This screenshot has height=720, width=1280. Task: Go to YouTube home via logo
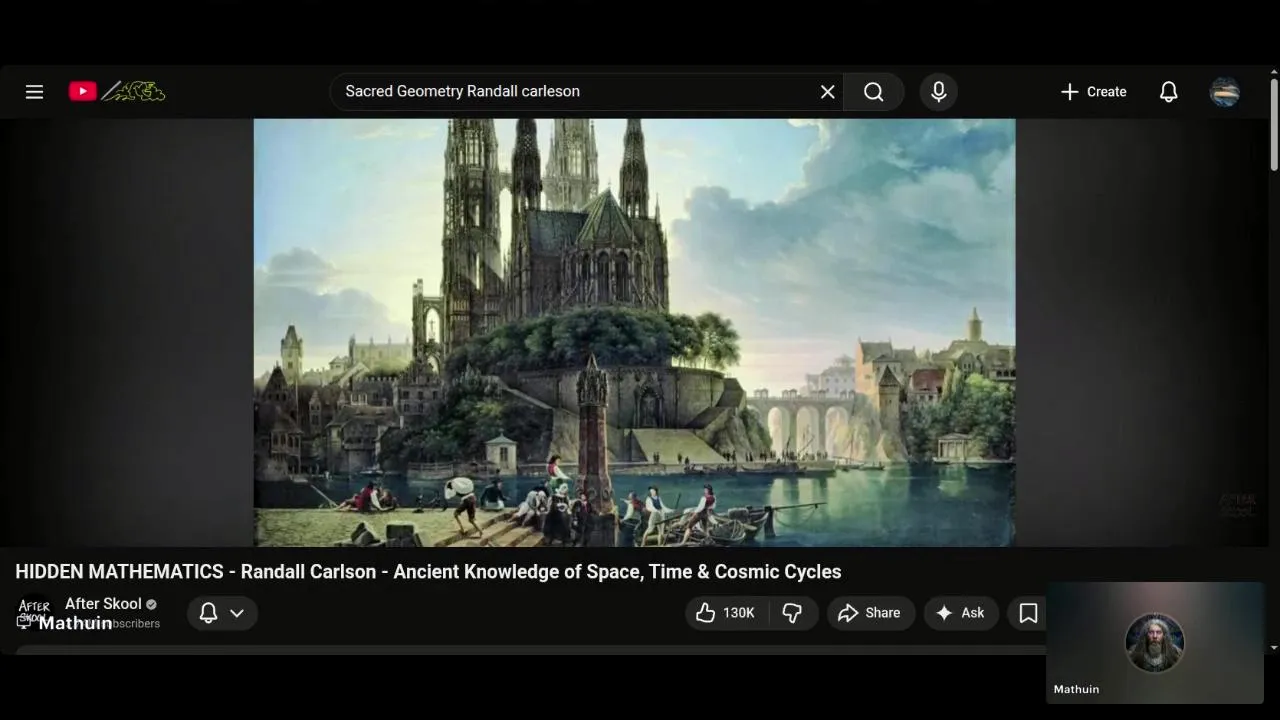pyautogui.click(x=117, y=92)
